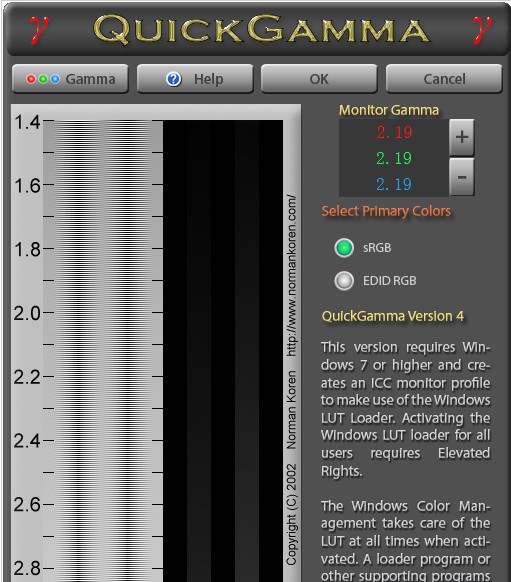Confirm settings with the OK button
This screenshot has height=582, width=511.
pos(319,79)
